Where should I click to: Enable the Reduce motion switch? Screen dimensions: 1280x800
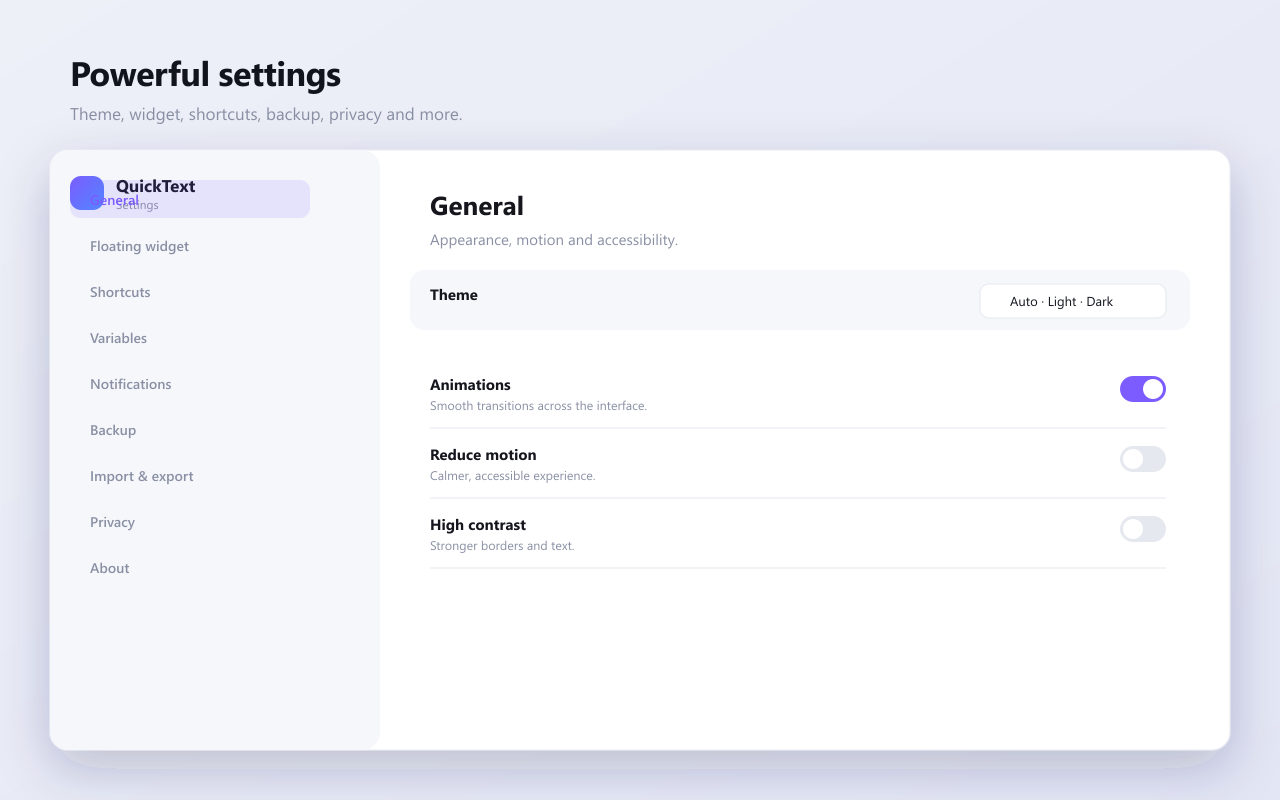(x=1143, y=459)
